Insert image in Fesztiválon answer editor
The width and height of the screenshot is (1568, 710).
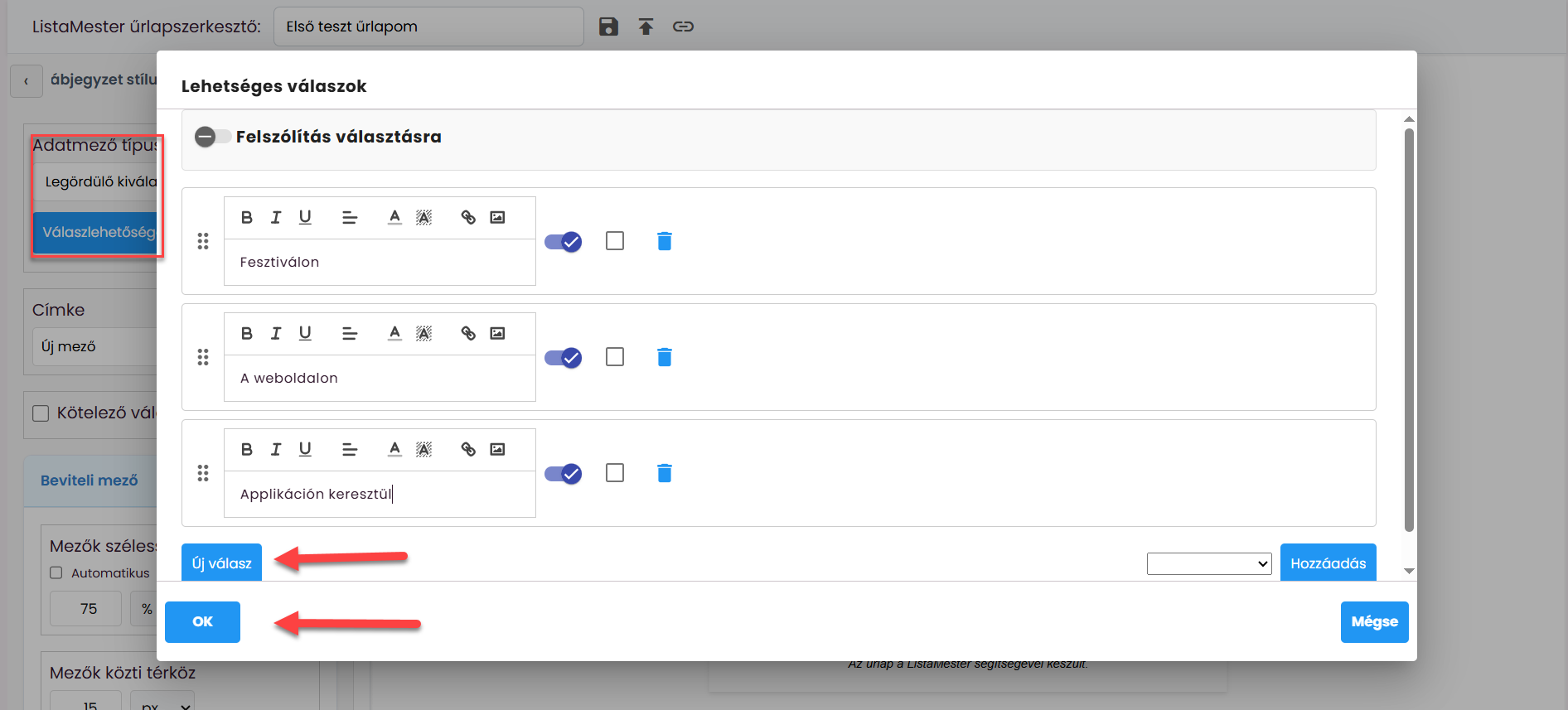point(497,217)
